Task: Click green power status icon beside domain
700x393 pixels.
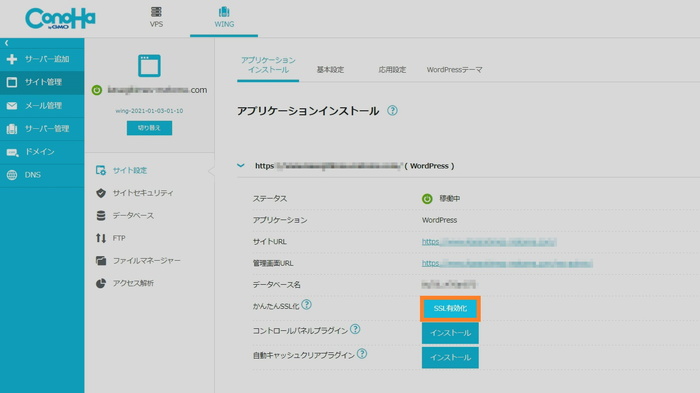Action: (x=96, y=90)
